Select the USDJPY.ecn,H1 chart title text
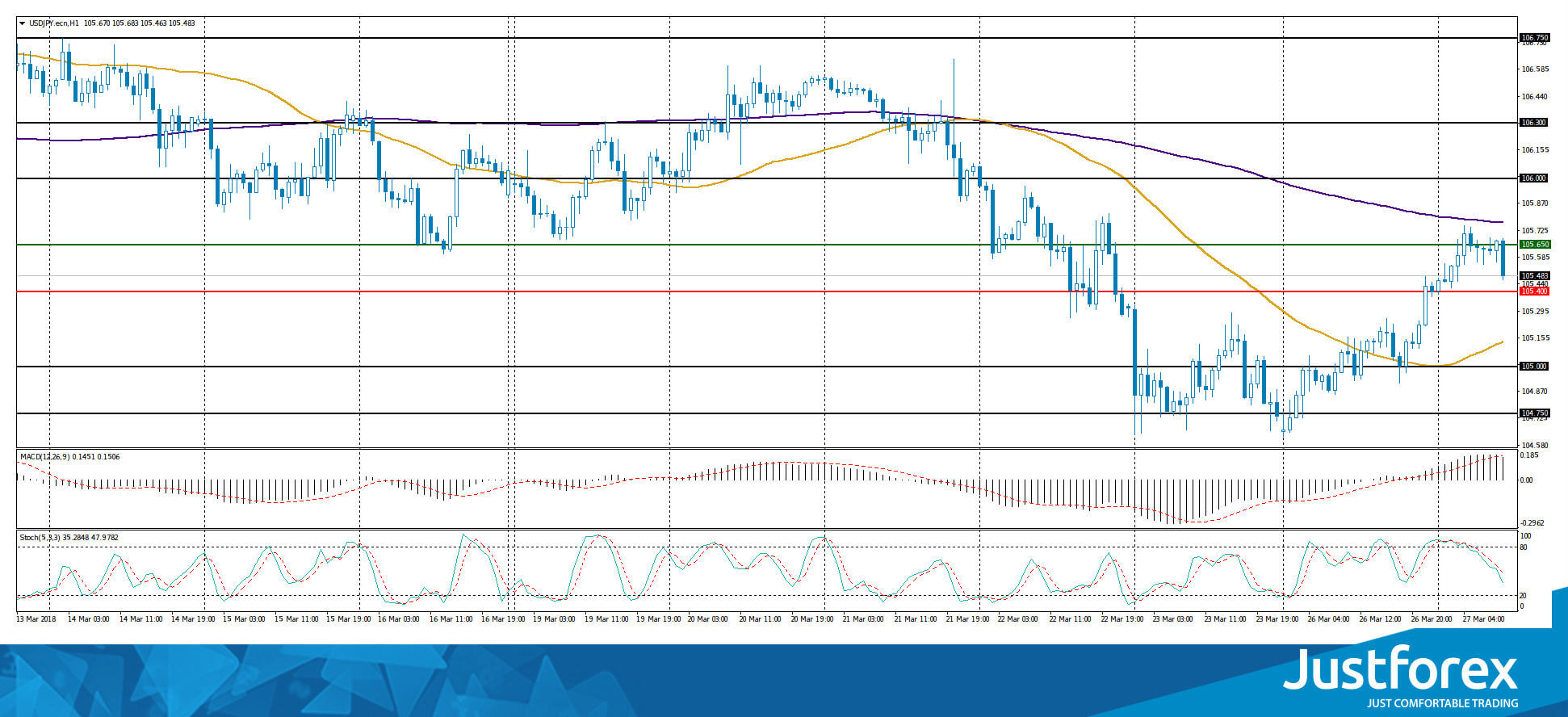The height and width of the screenshot is (717, 1568). click(x=54, y=23)
